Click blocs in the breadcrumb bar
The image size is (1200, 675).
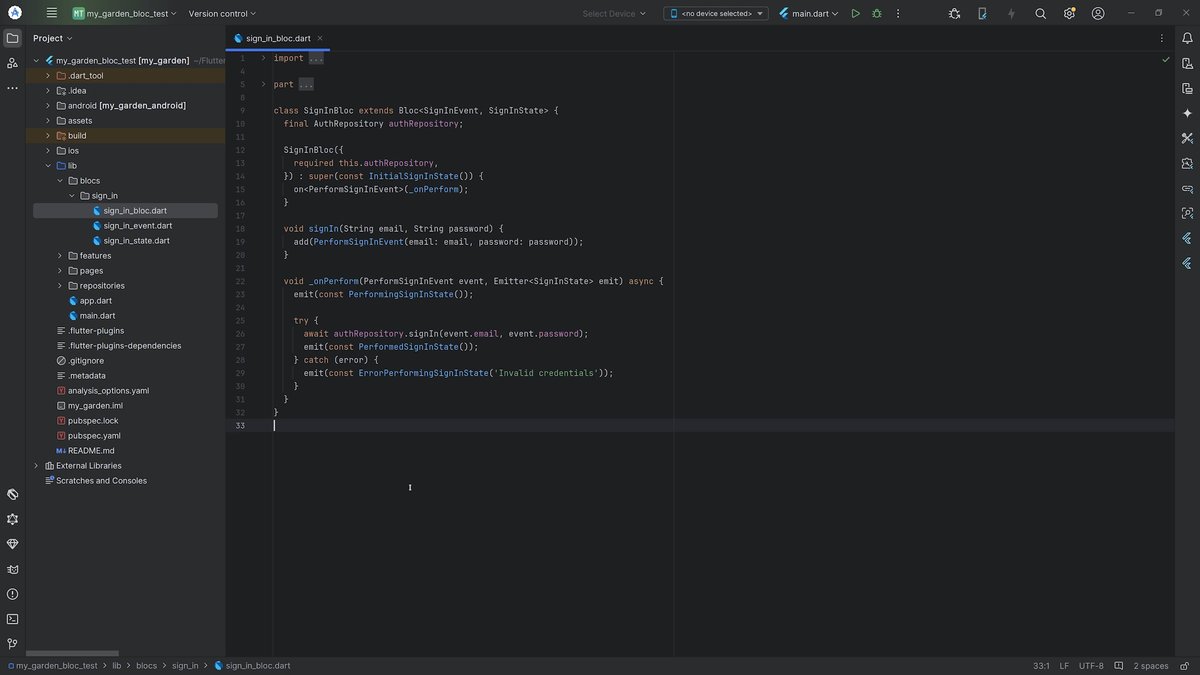coord(146,666)
